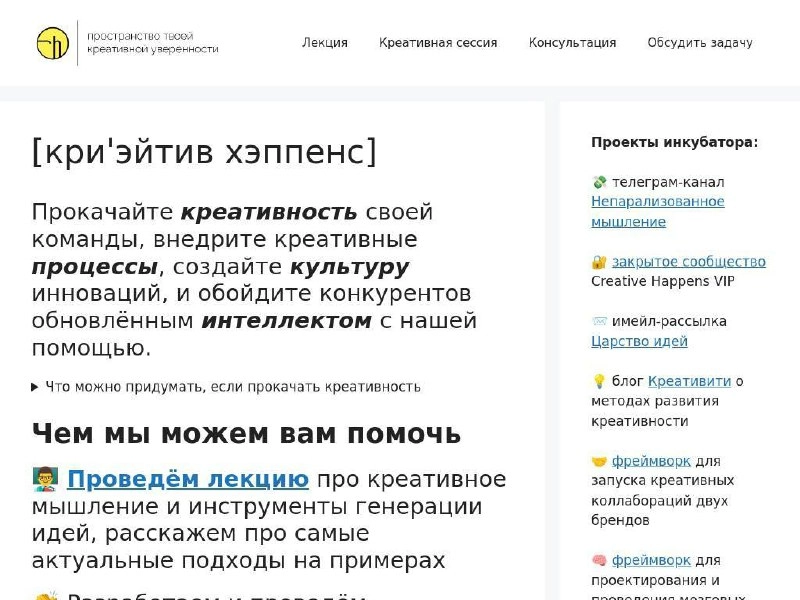Click the light bulb emoji beside блог

(x=599, y=381)
